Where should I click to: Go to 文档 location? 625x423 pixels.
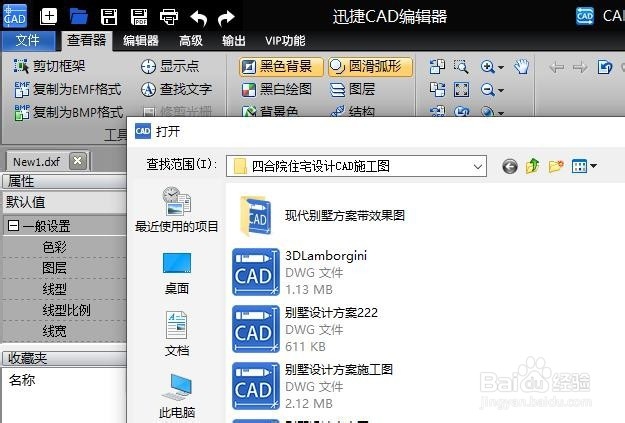pos(177,334)
